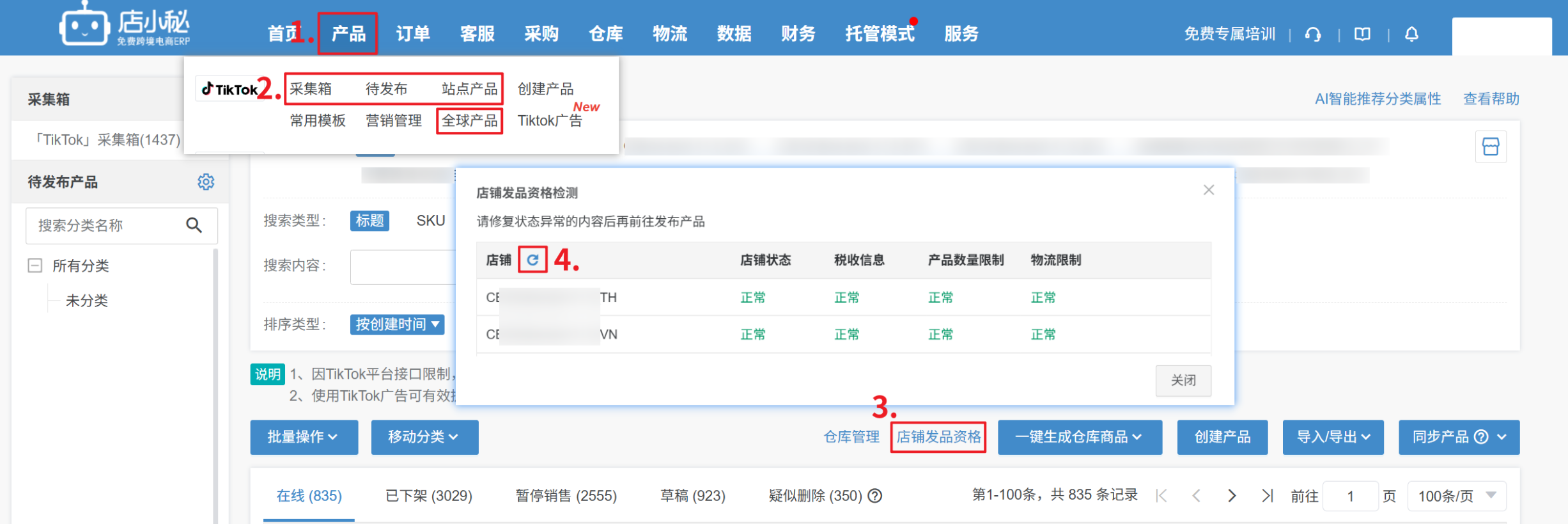This screenshot has width=1568, height=524.
Task: Click the 店铺发品资格 link
Action: click(x=938, y=437)
